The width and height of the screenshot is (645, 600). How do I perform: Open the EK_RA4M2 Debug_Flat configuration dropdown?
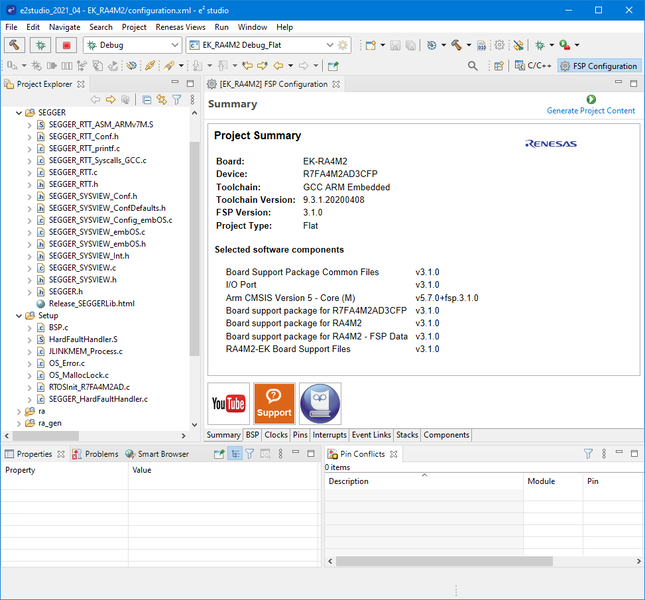(329, 46)
